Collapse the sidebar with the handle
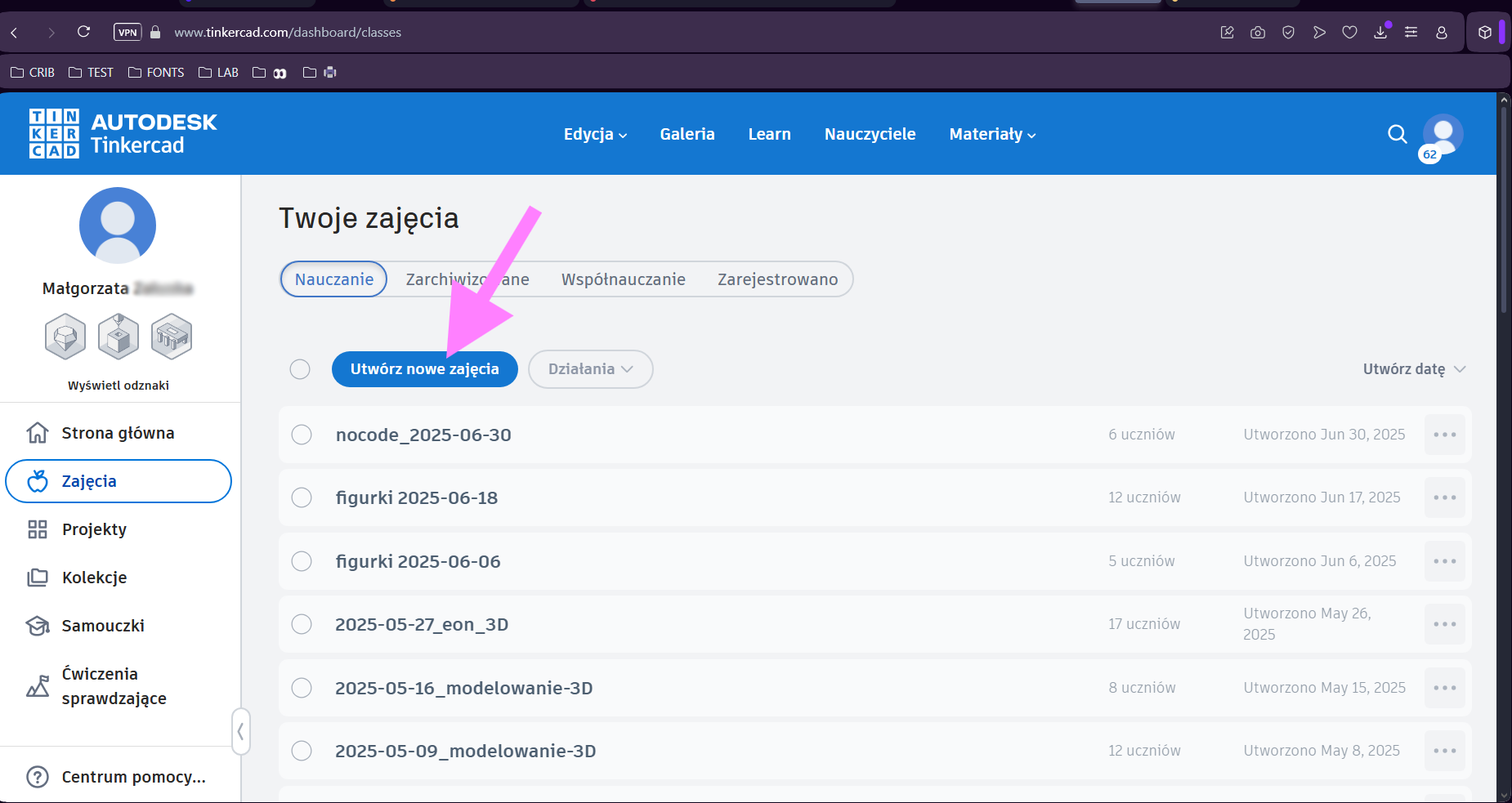The image size is (1512, 803). 240,731
